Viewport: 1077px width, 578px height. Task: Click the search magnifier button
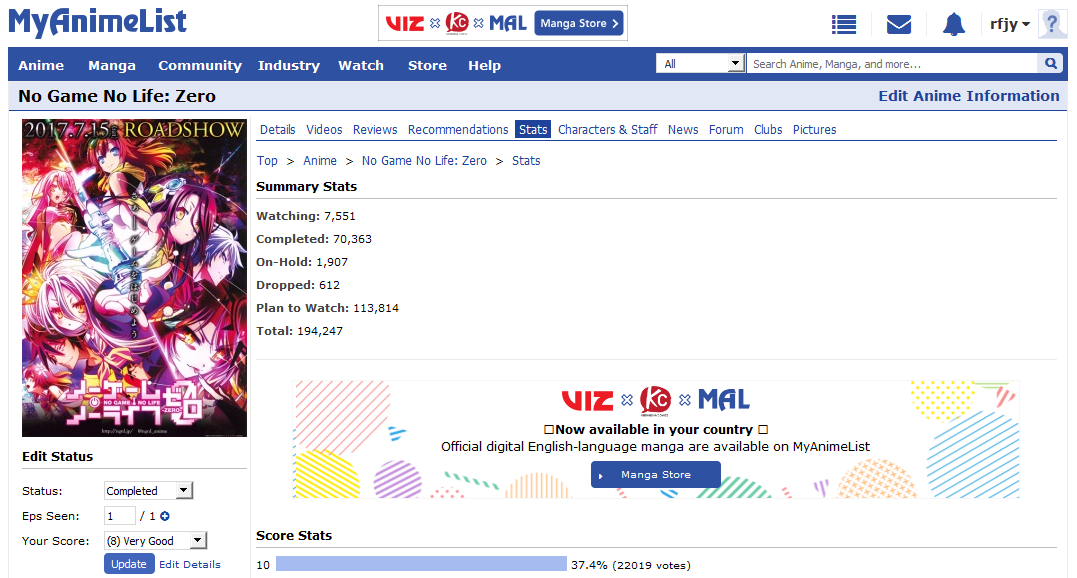[x=1050, y=63]
